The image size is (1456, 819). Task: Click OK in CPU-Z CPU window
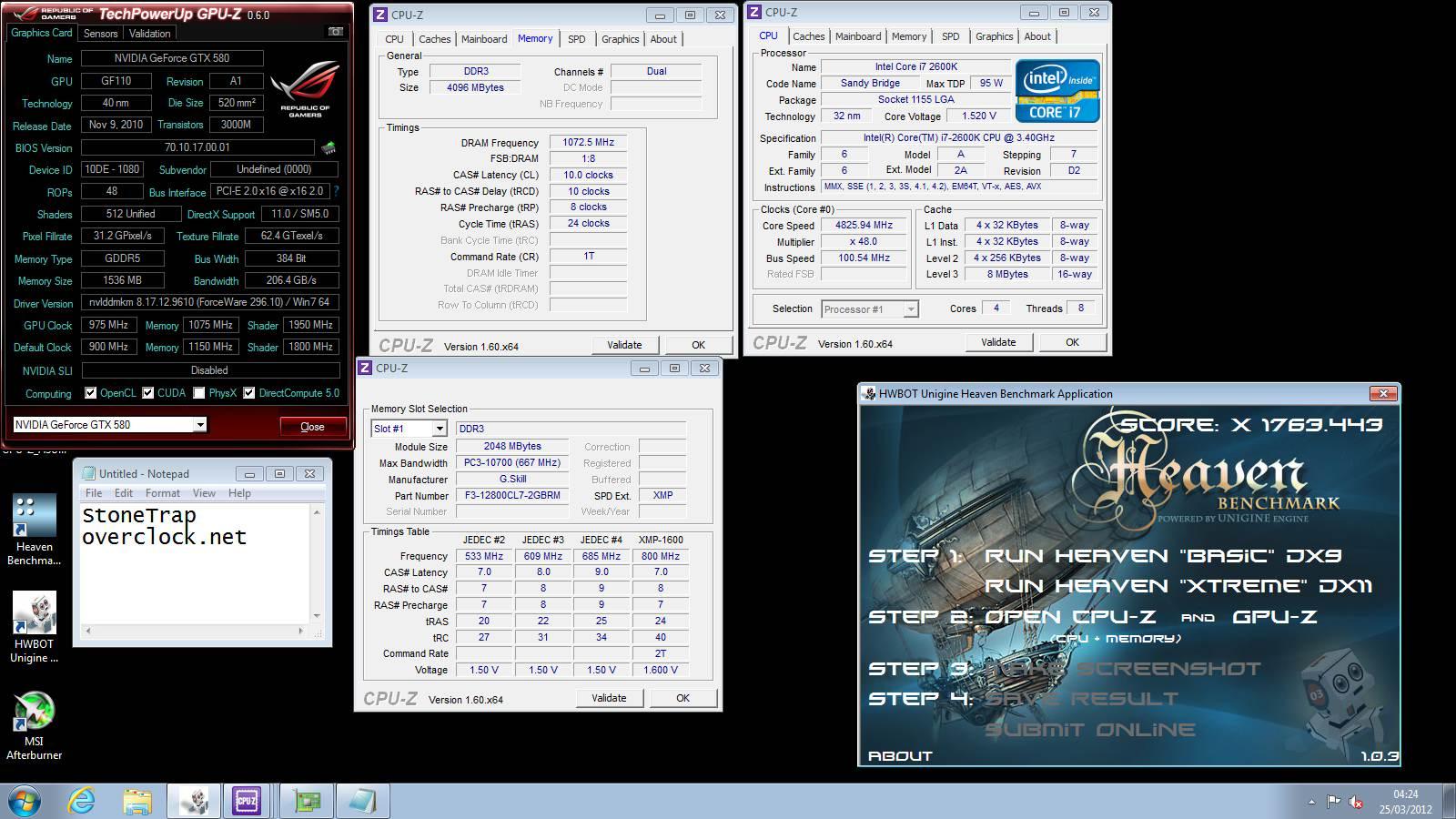[x=1072, y=342]
